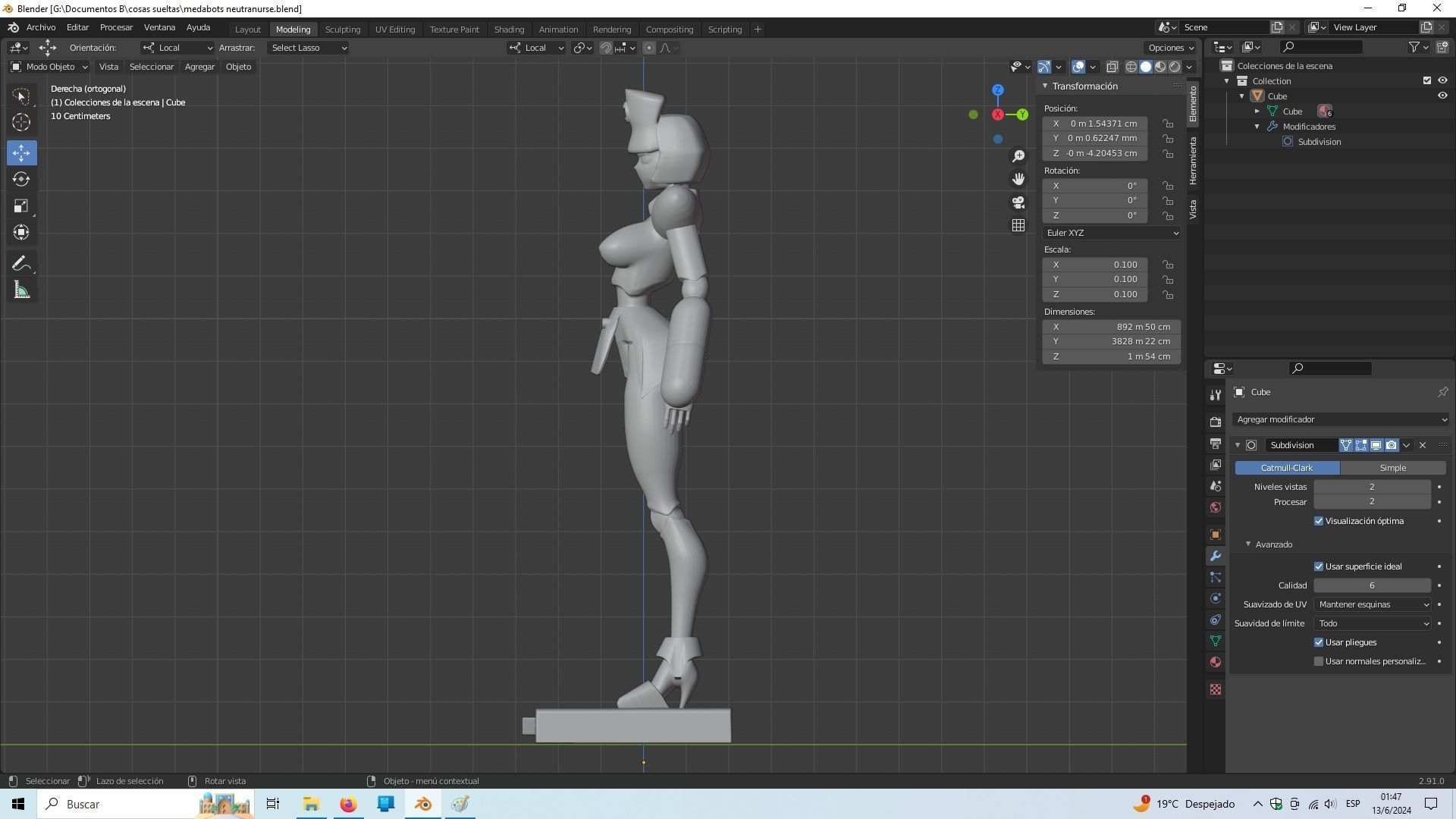1456x819 pixels.
Task: Open Suavizado de UV dropdown
Action: [x=1373, y=604]
